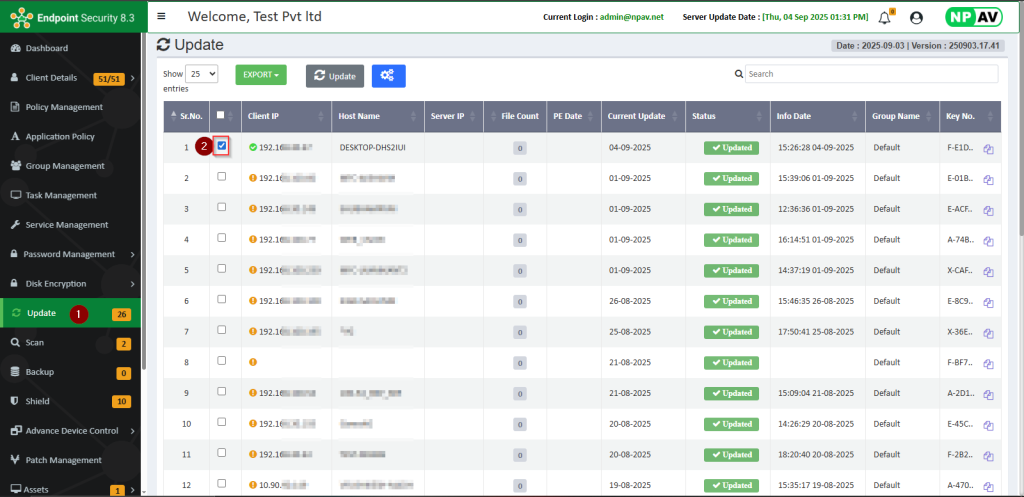Toggle the select-all checkbox in table header

coord(221,115)
